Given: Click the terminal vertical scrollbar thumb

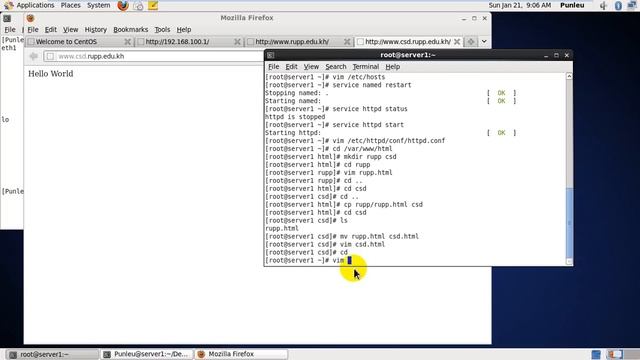Looking at the screenshot, I should [569, 223].
